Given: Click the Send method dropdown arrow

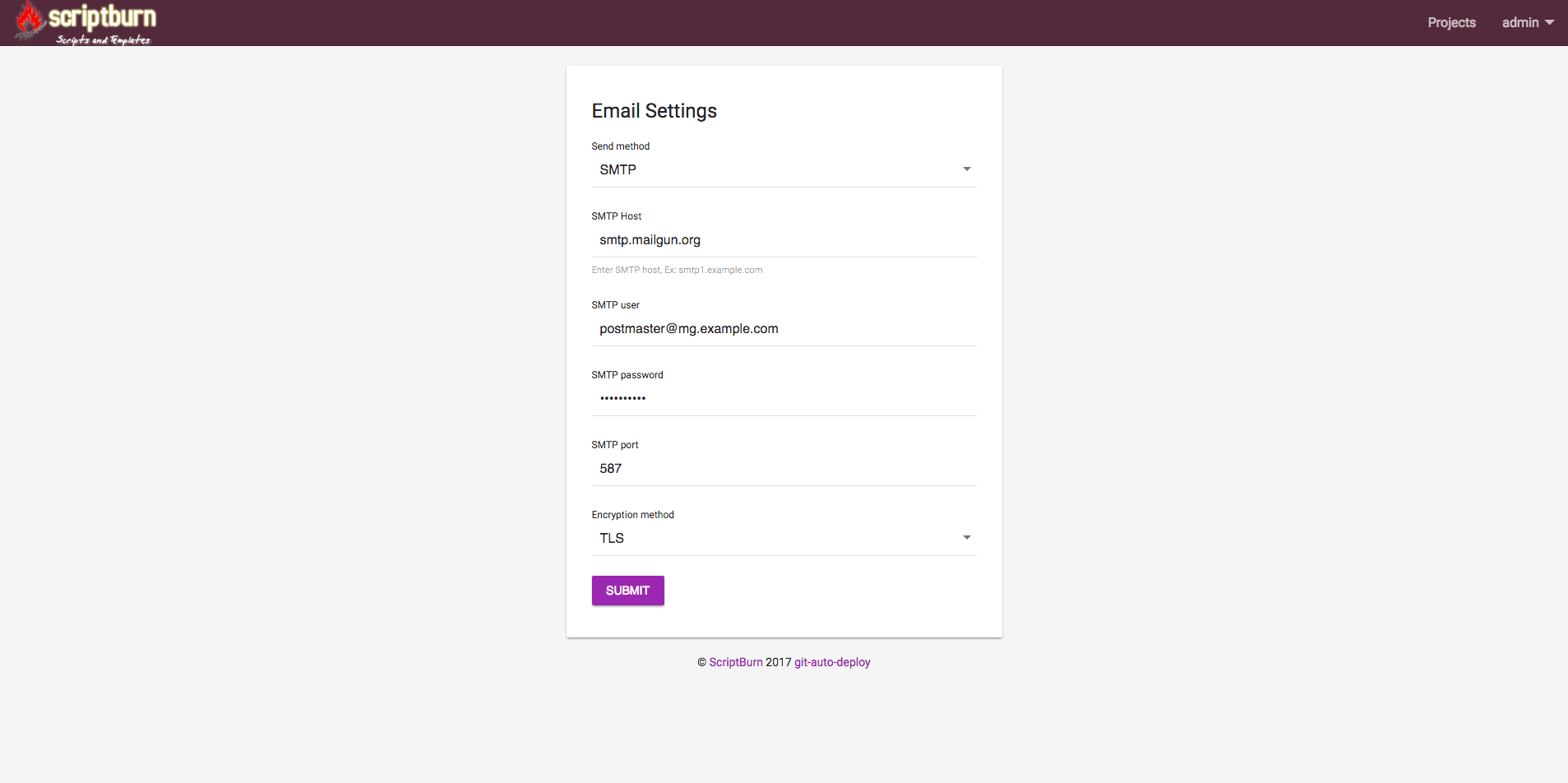Looking at the screenshot, I should 967,169.
